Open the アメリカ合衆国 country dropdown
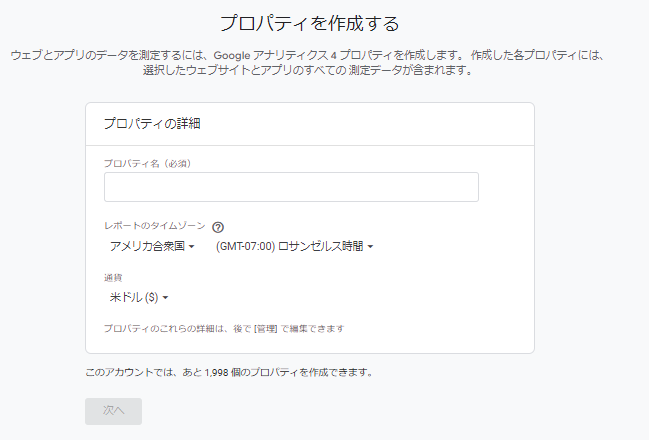649x440 pixels. point(152,246)
